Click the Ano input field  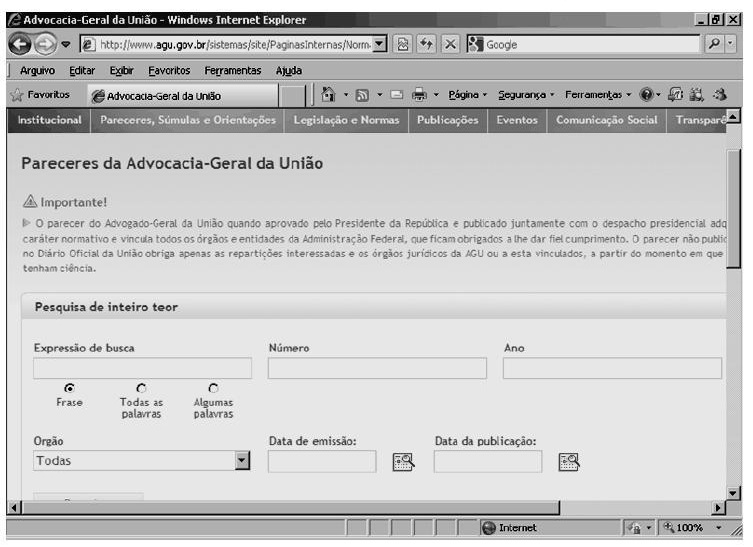[x=612, y=368]
